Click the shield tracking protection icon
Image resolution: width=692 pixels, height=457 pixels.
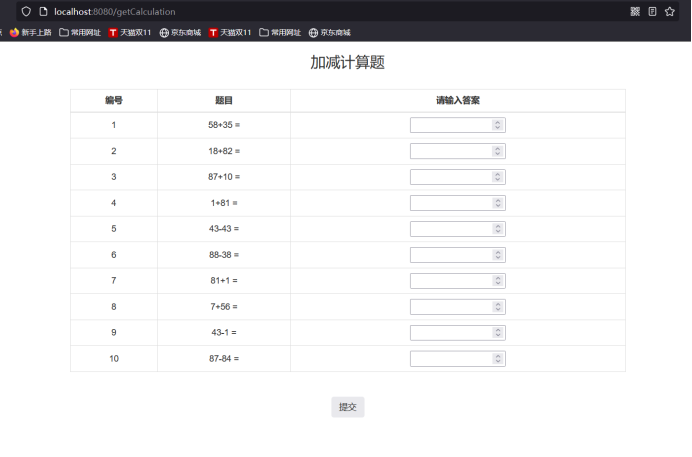pyautogui.click(x=26, y=11)
